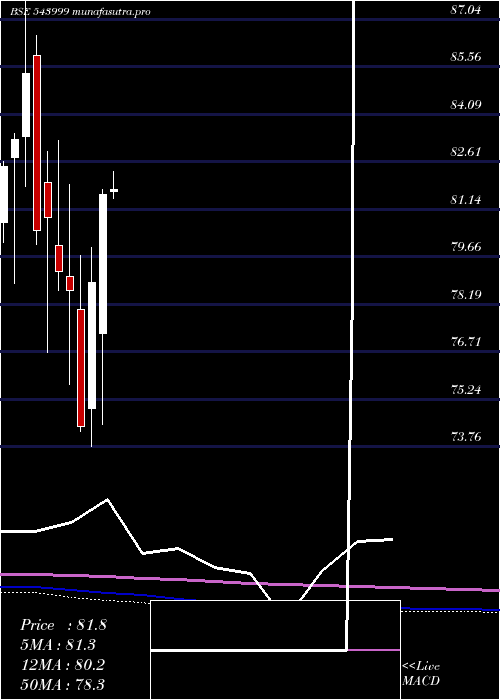Click the 73.76 price axis label
Viewport: 500px width, 700px height.
click(466, 437)
